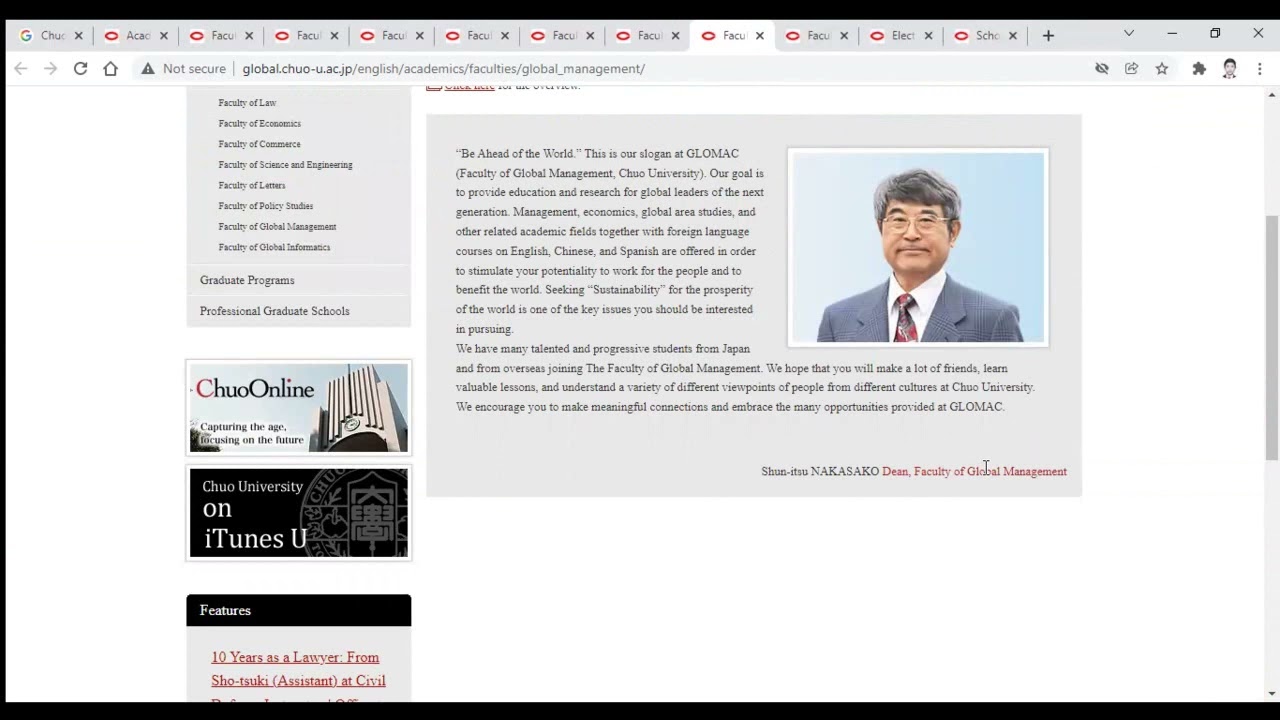
Task: Bookmark this page with the star
Action: (1161, 69)
